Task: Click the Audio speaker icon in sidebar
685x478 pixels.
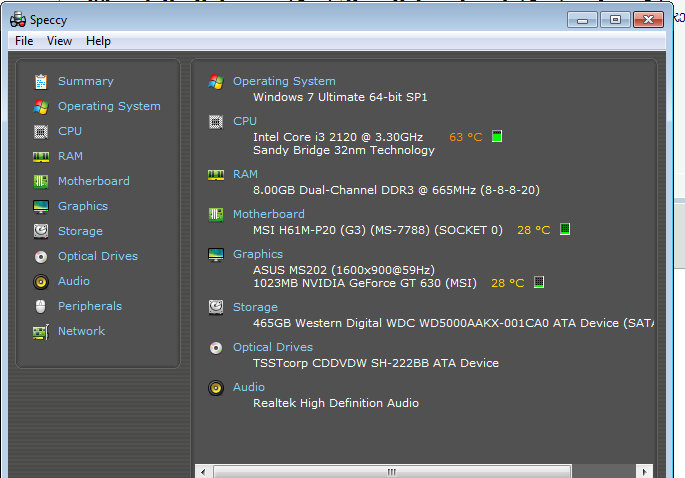Action: (41, 282)
